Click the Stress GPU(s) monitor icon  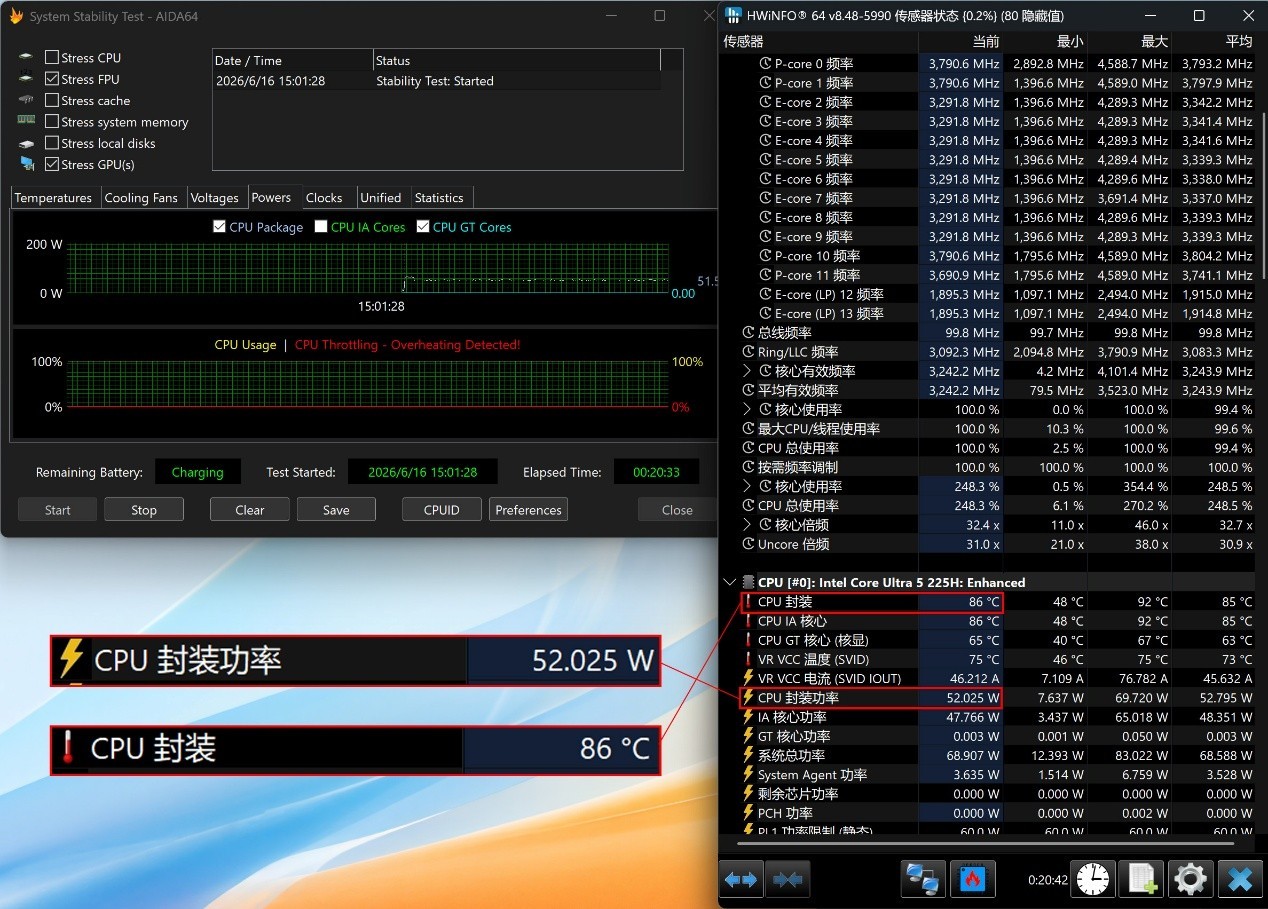26,164
